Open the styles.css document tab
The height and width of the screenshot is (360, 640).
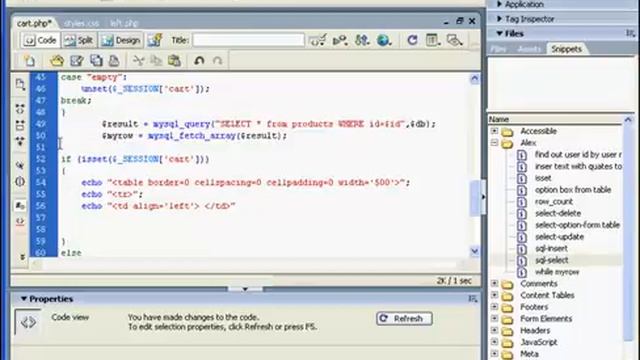coord(81,23)
